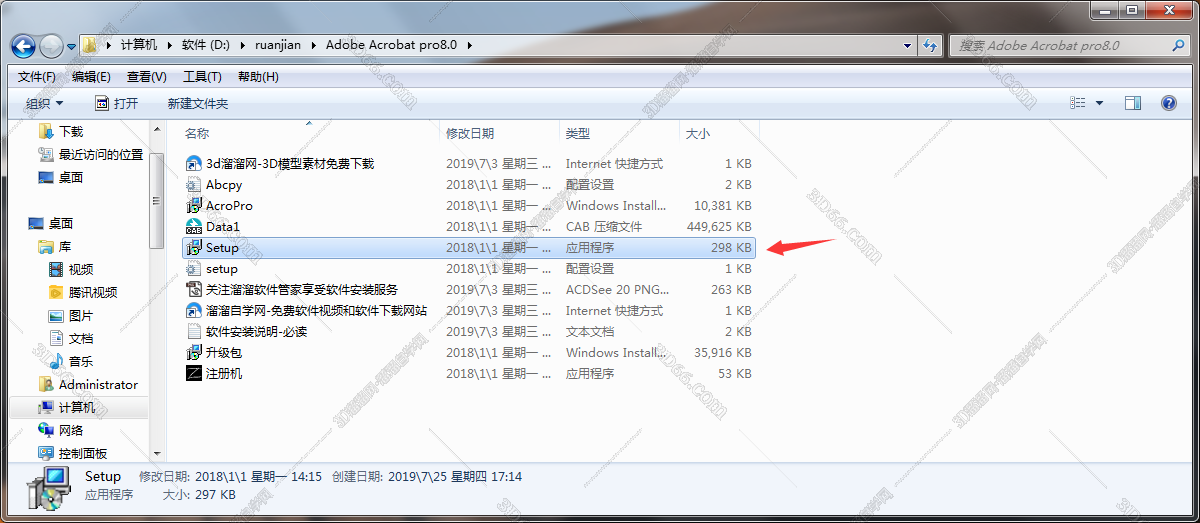The width and height of the screenshot is (1200, 523).
Task: Click 注册机 application file icon
Action: 194,373
